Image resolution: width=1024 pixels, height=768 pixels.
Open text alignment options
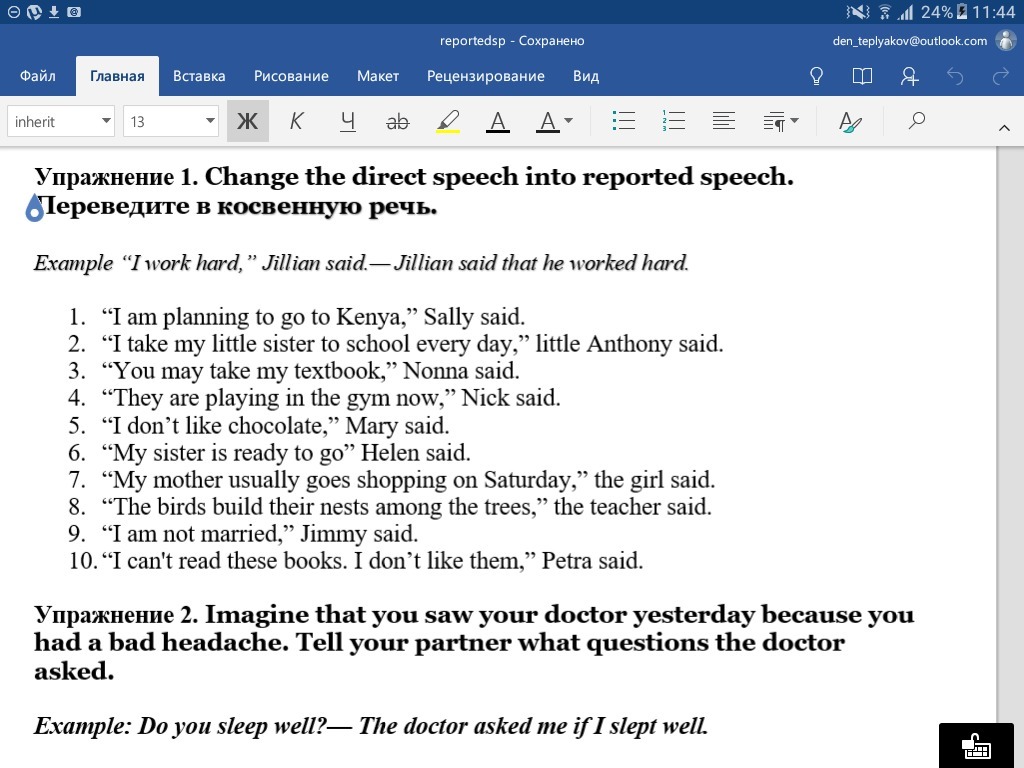click(x=724, y=122)
